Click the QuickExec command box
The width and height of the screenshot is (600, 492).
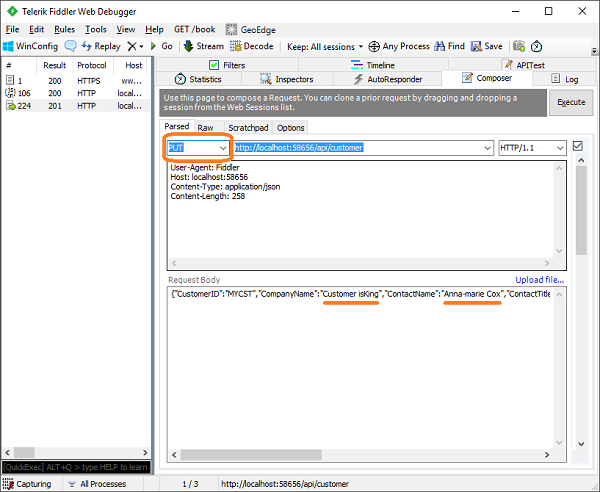(x=76, y=467)
